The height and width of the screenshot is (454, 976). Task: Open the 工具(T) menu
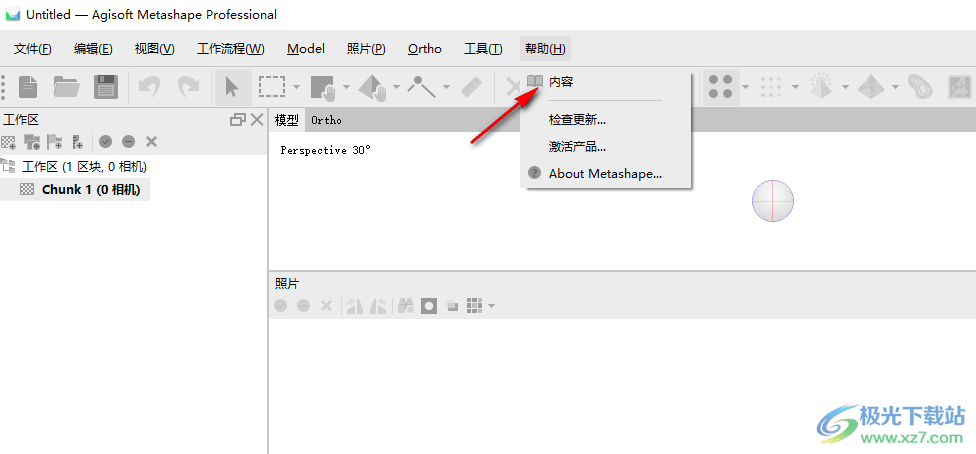pos(484,49)
